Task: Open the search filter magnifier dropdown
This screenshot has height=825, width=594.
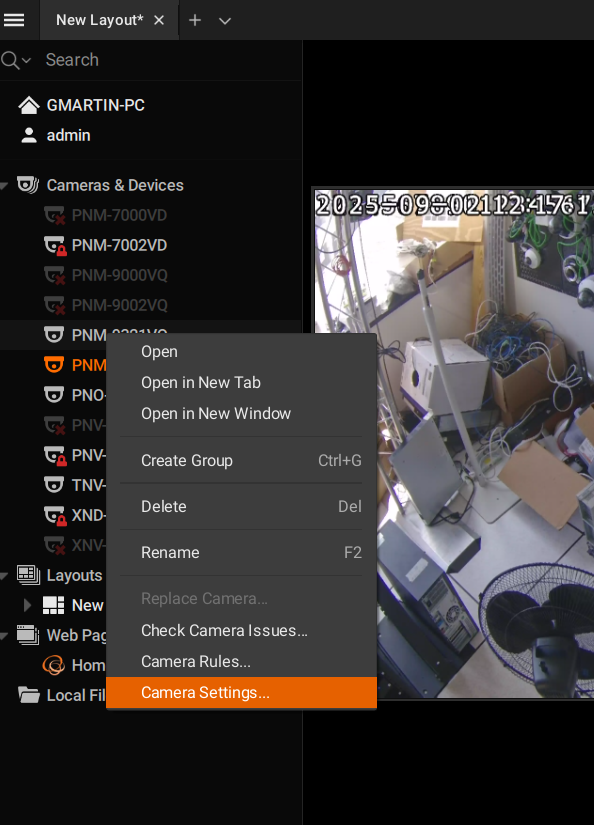Action: coord(16,60)
